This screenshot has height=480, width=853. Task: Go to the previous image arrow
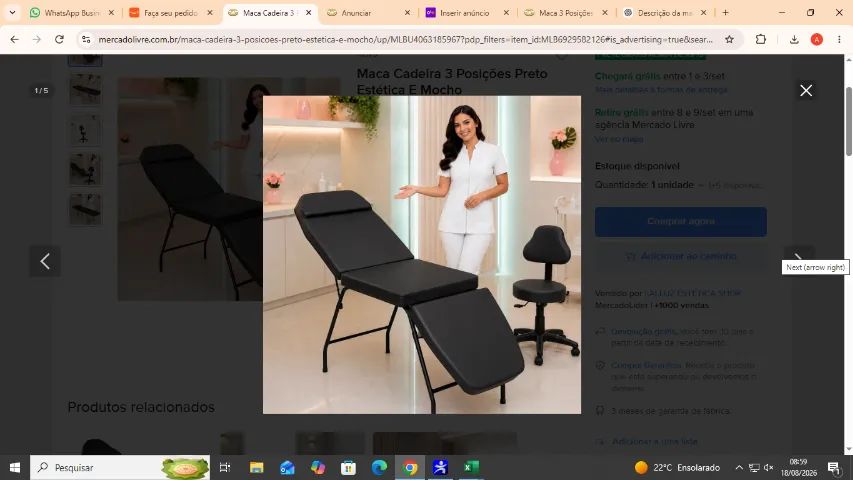pyautogui.click(x=45, y=261)
